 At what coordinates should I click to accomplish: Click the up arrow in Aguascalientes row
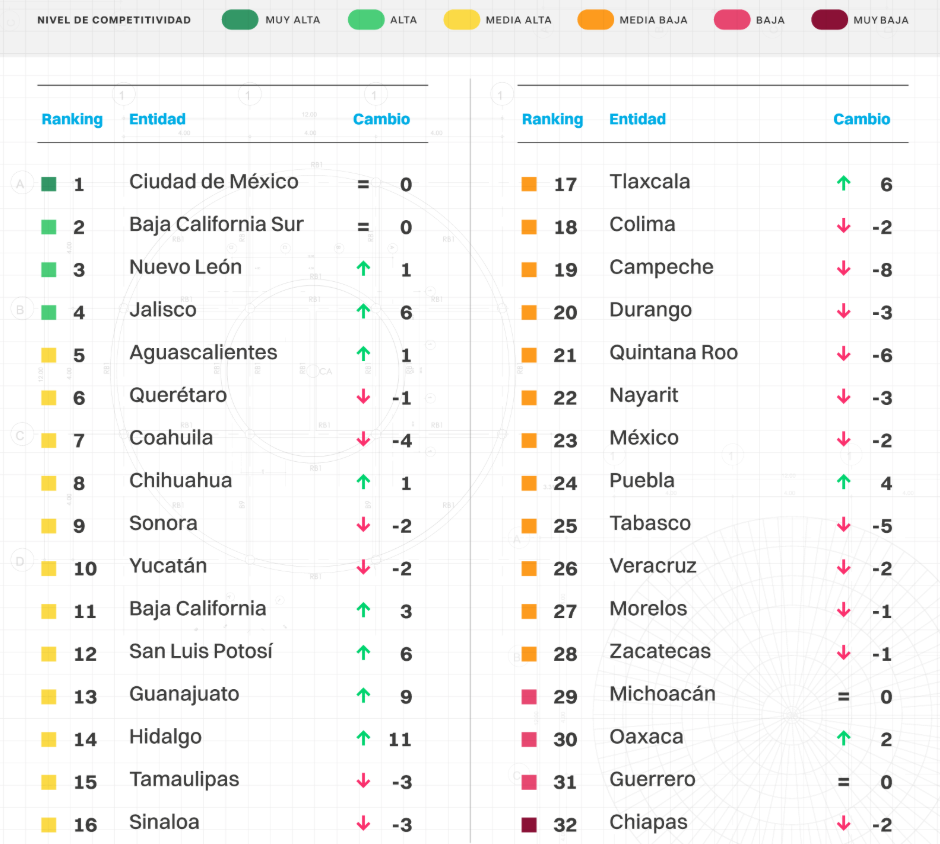363,354
